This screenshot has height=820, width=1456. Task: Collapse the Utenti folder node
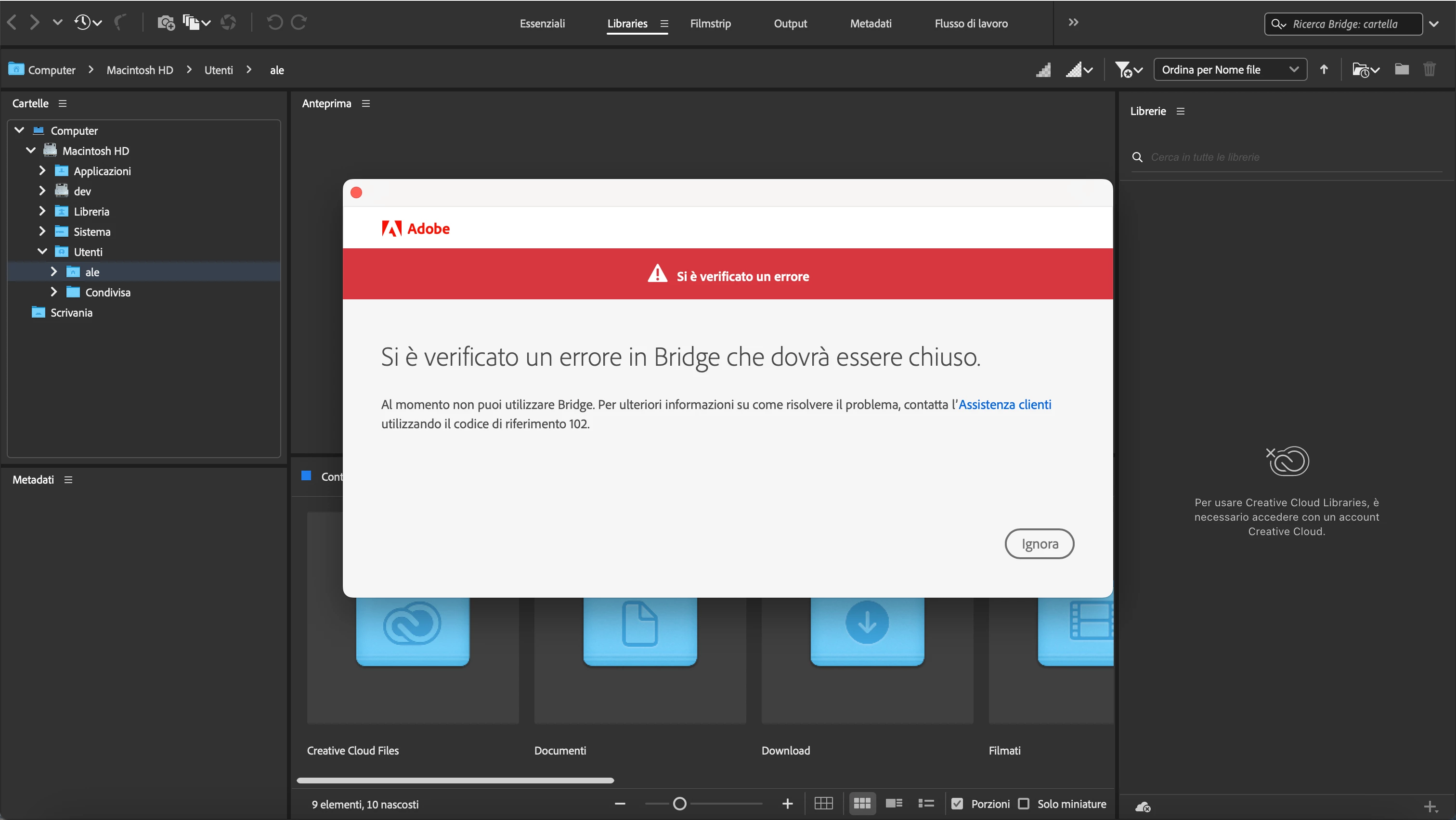coord(42,251)
